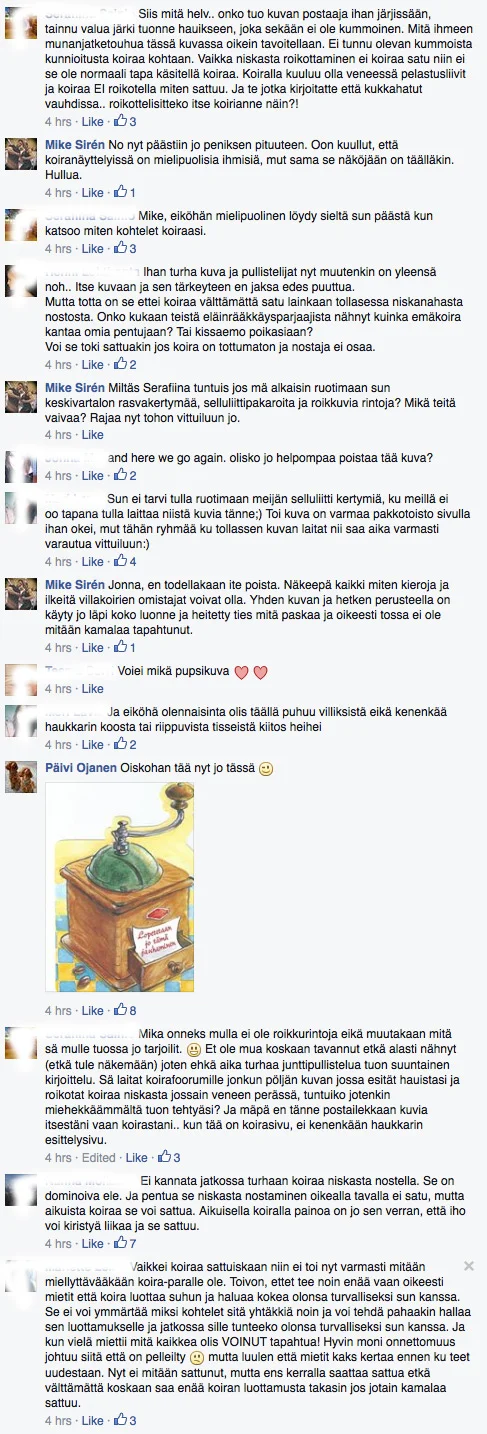Open the thumbs-up count showing 7 likes
This screenshot has height=1434, width=487.
126,1243
